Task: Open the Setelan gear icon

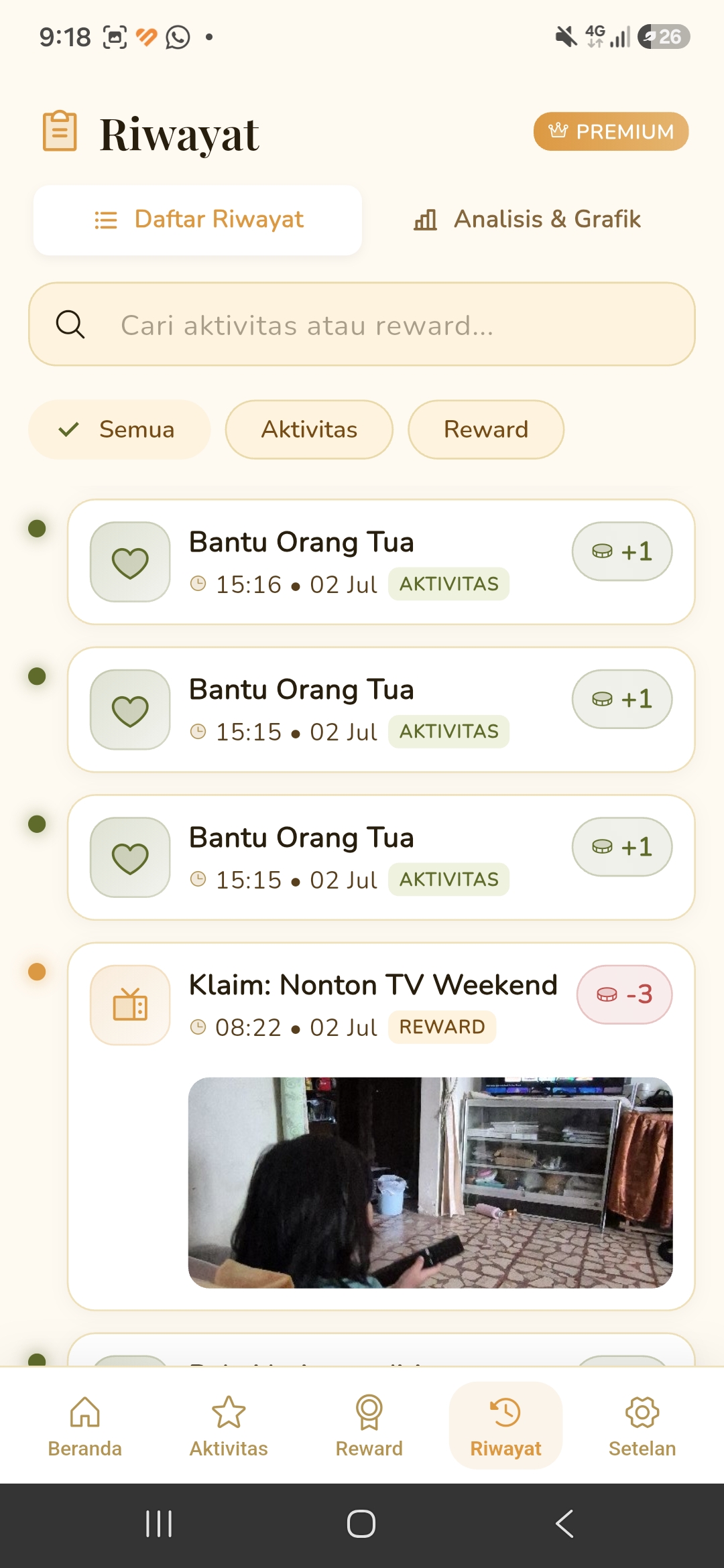Action: point(642,1412)
